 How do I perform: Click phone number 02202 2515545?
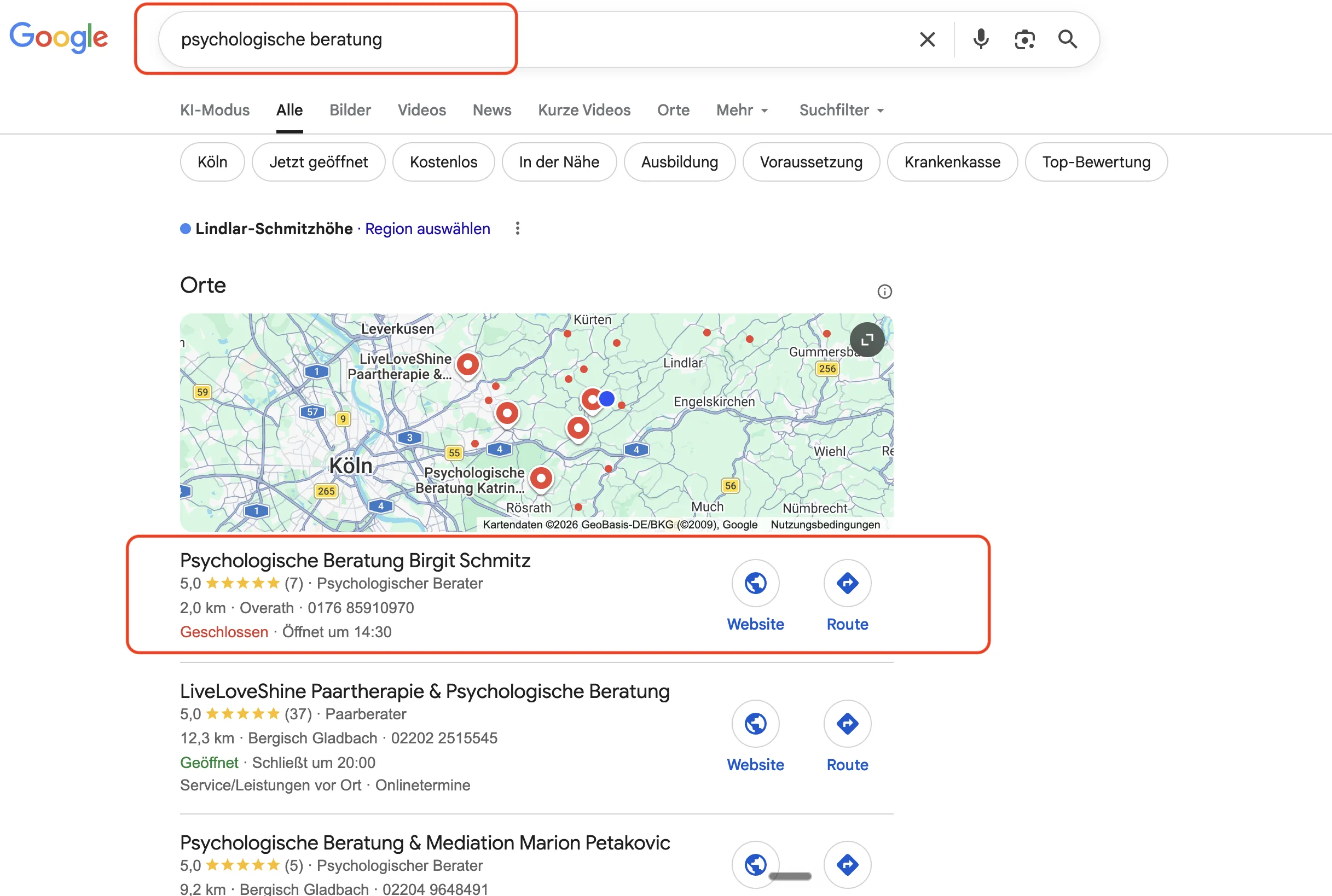(x=444, y=738)
